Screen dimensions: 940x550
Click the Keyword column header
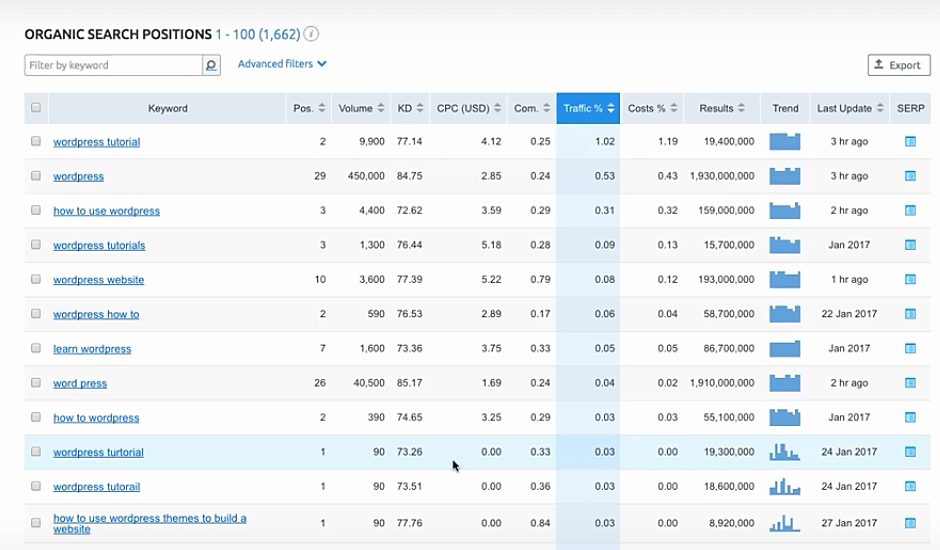pos(167,108)
